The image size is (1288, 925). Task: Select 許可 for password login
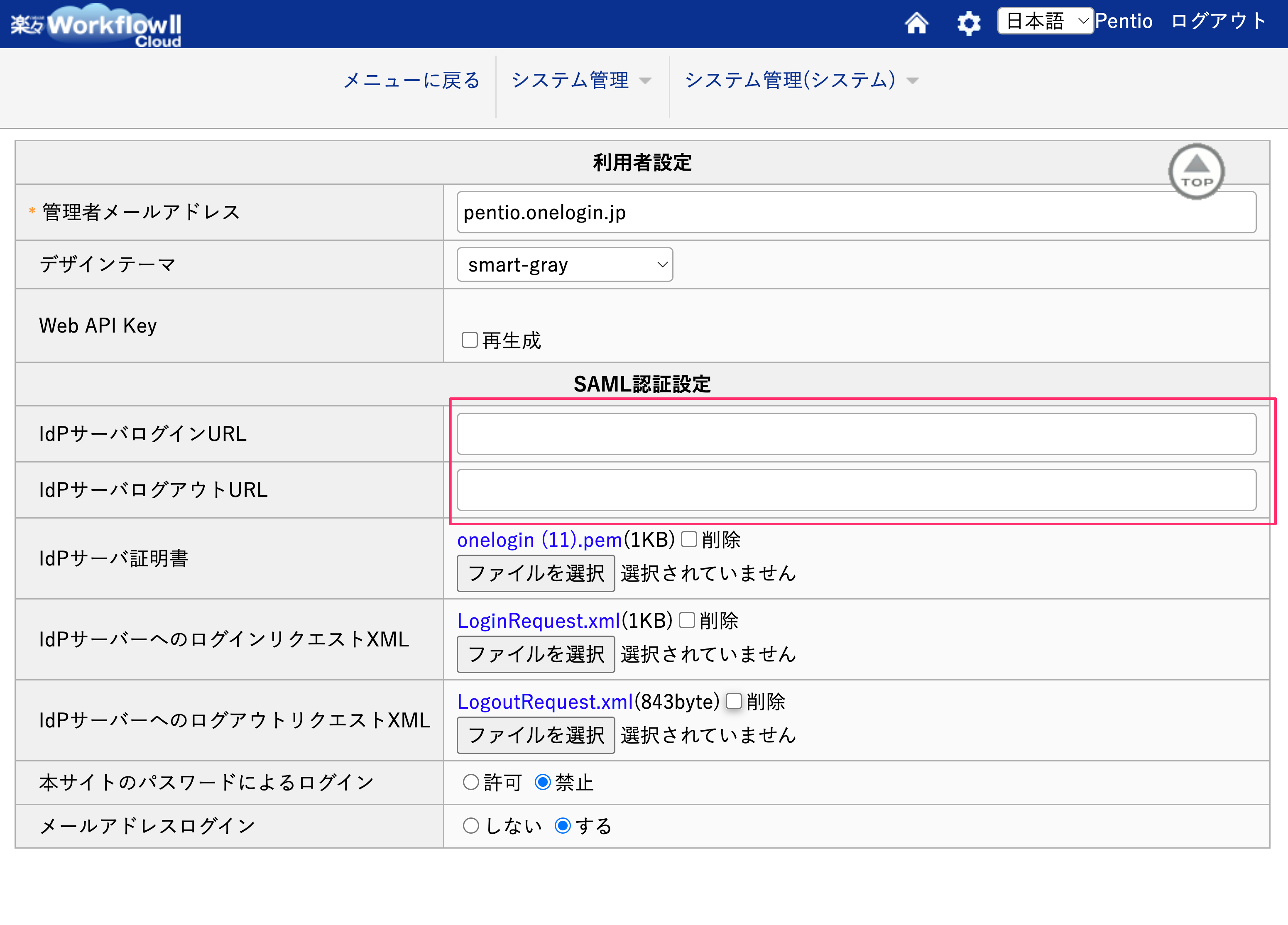pyautogui.click(x=471, y=783)
